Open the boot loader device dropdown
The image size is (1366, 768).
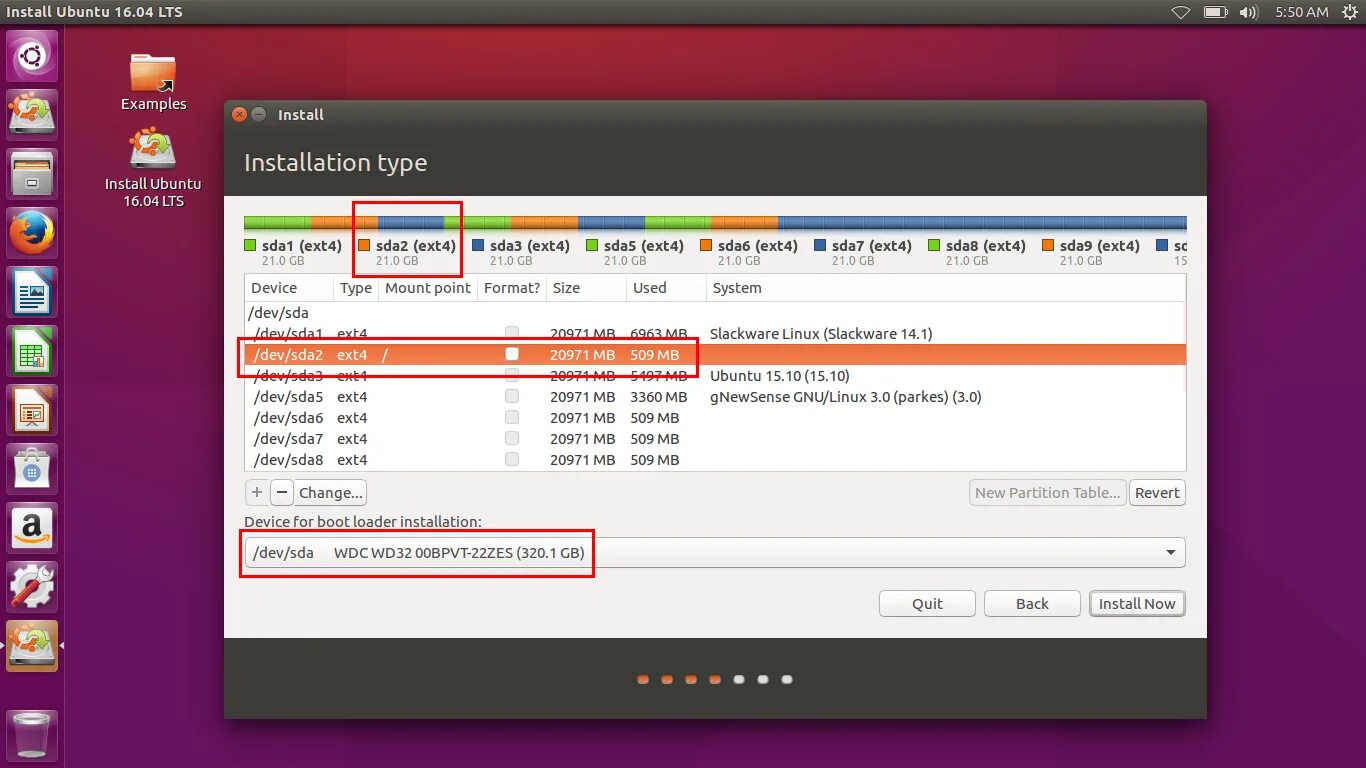[715, 552]
